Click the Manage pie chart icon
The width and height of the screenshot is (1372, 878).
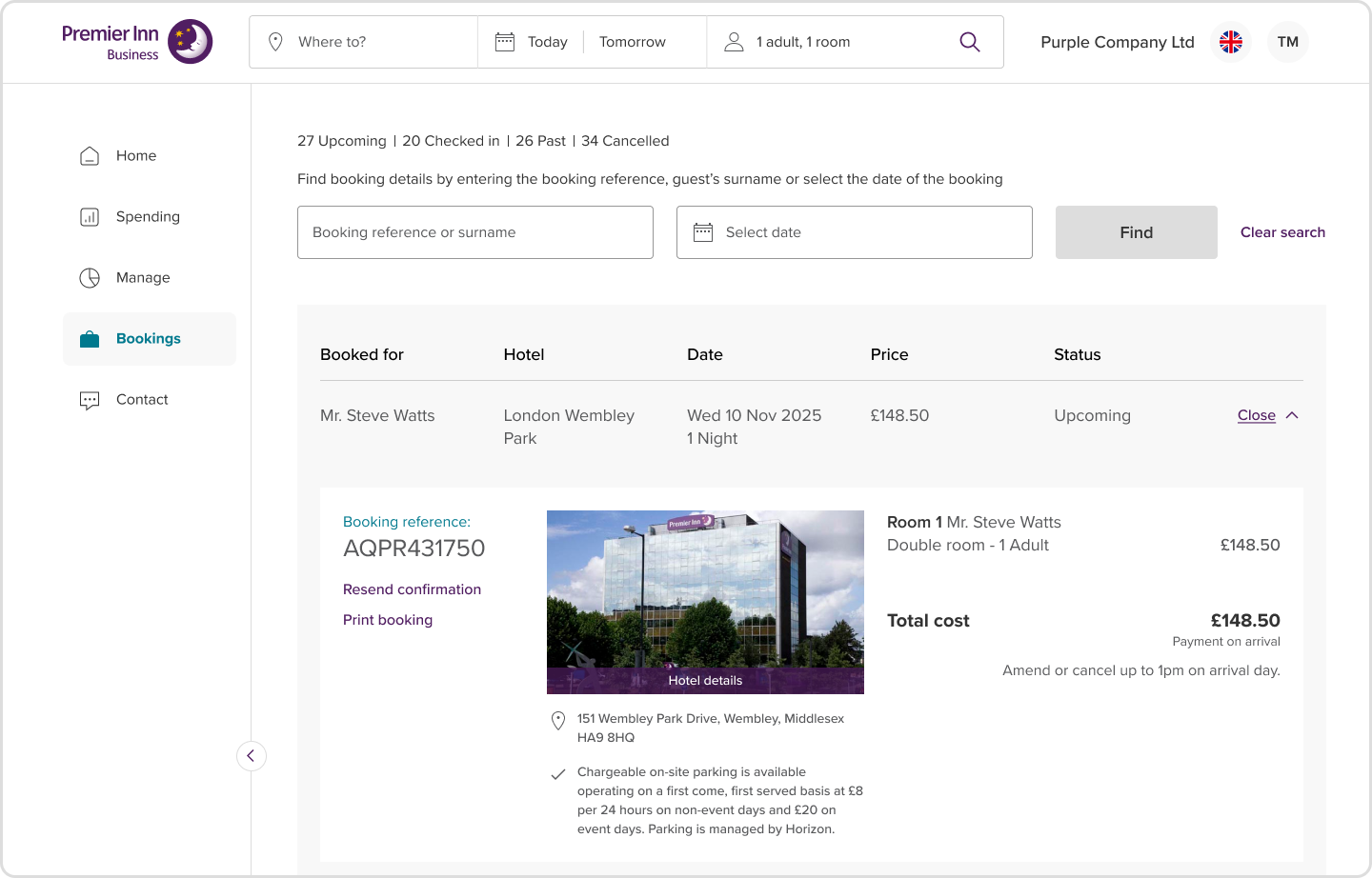pos(90,278)
